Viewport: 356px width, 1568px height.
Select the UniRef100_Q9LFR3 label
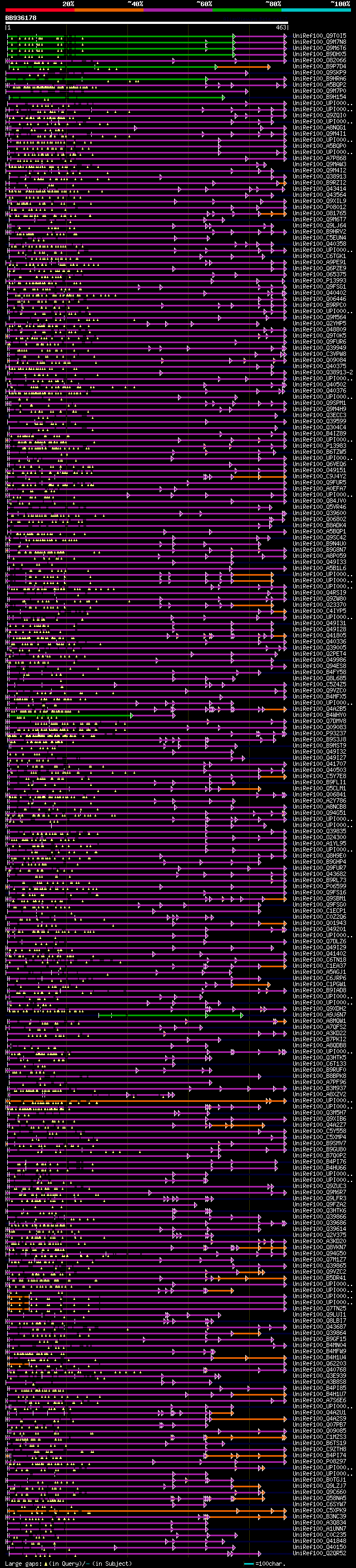click(319, 1199)
